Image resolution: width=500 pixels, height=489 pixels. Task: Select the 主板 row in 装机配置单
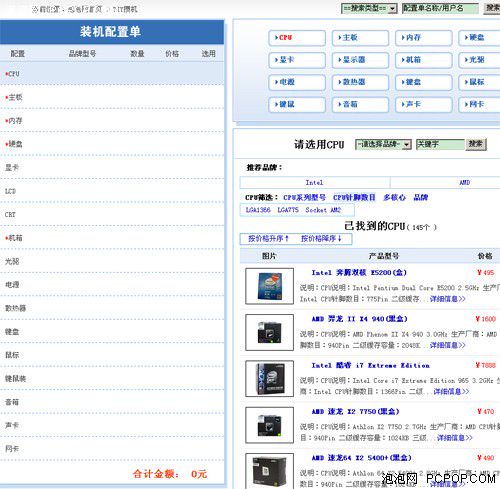112,97
